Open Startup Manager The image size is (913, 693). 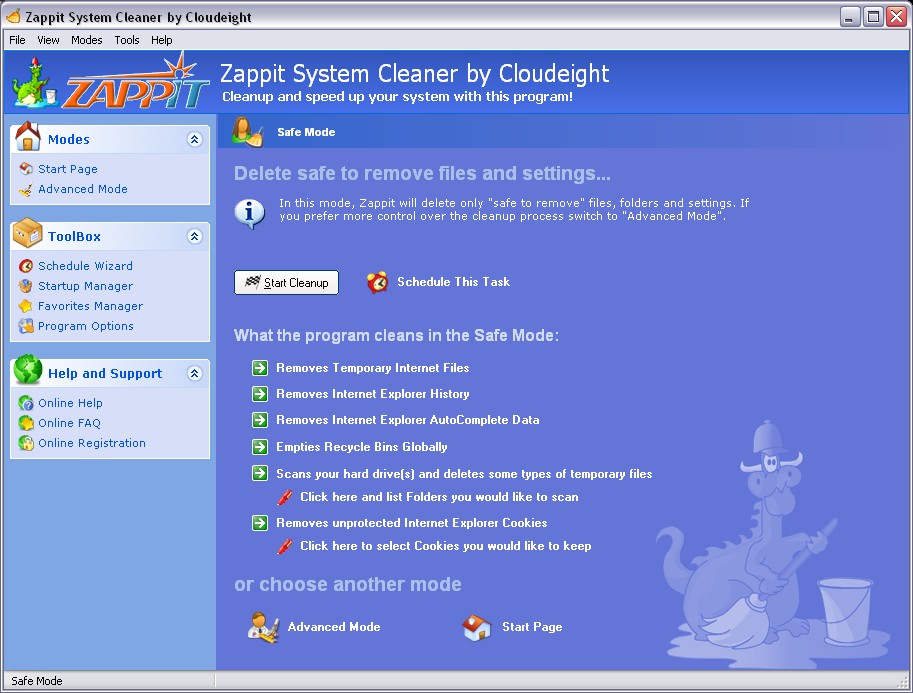coord(86,286)
